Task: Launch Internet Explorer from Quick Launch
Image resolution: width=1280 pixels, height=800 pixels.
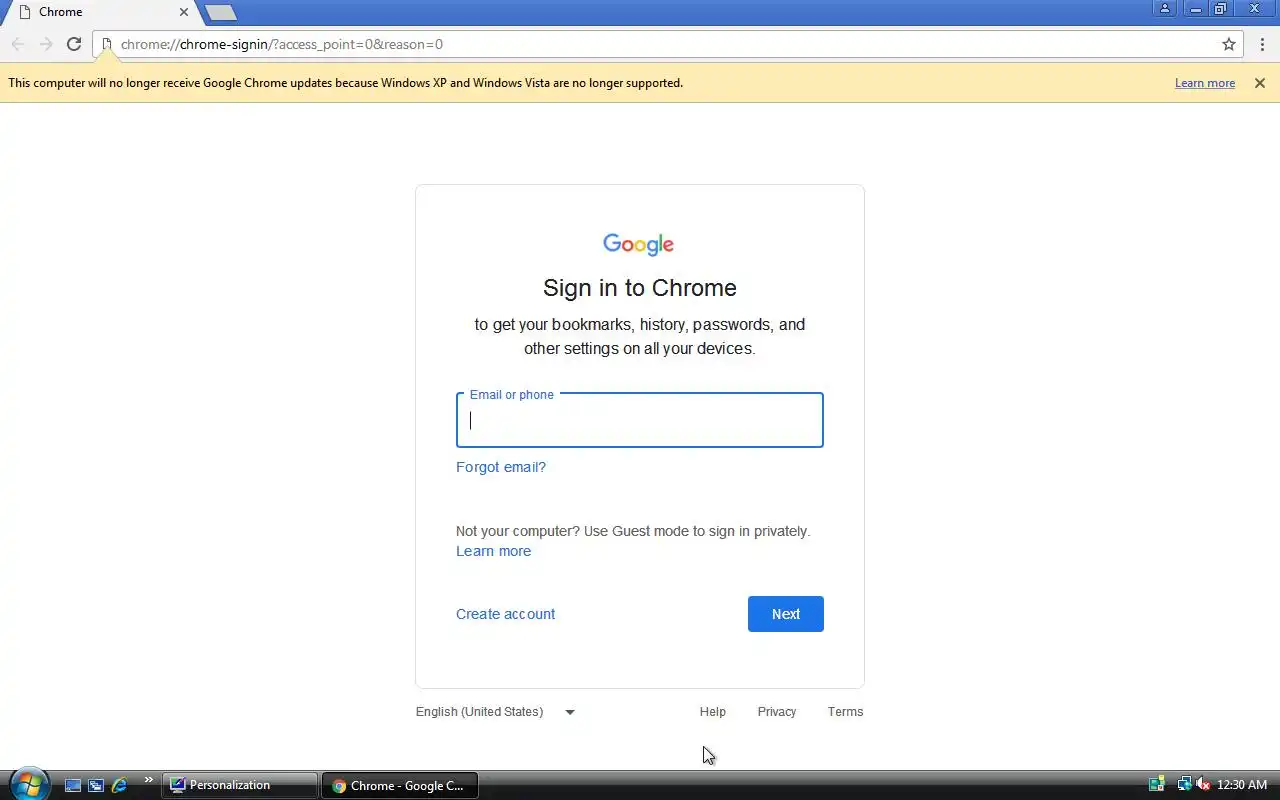Action: [x=119, y=786]
